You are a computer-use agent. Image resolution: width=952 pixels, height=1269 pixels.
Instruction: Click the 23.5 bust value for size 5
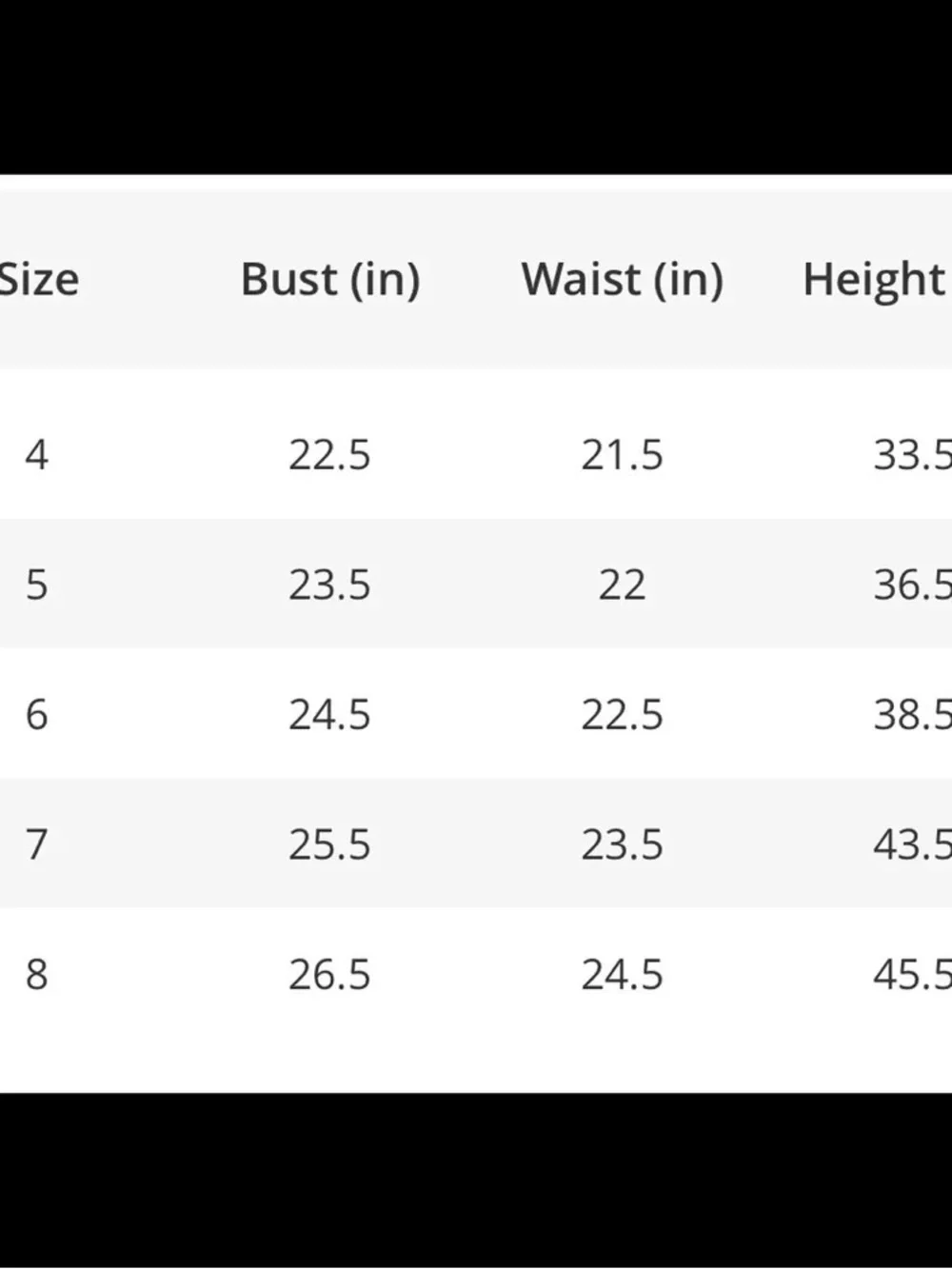point(329,585)
